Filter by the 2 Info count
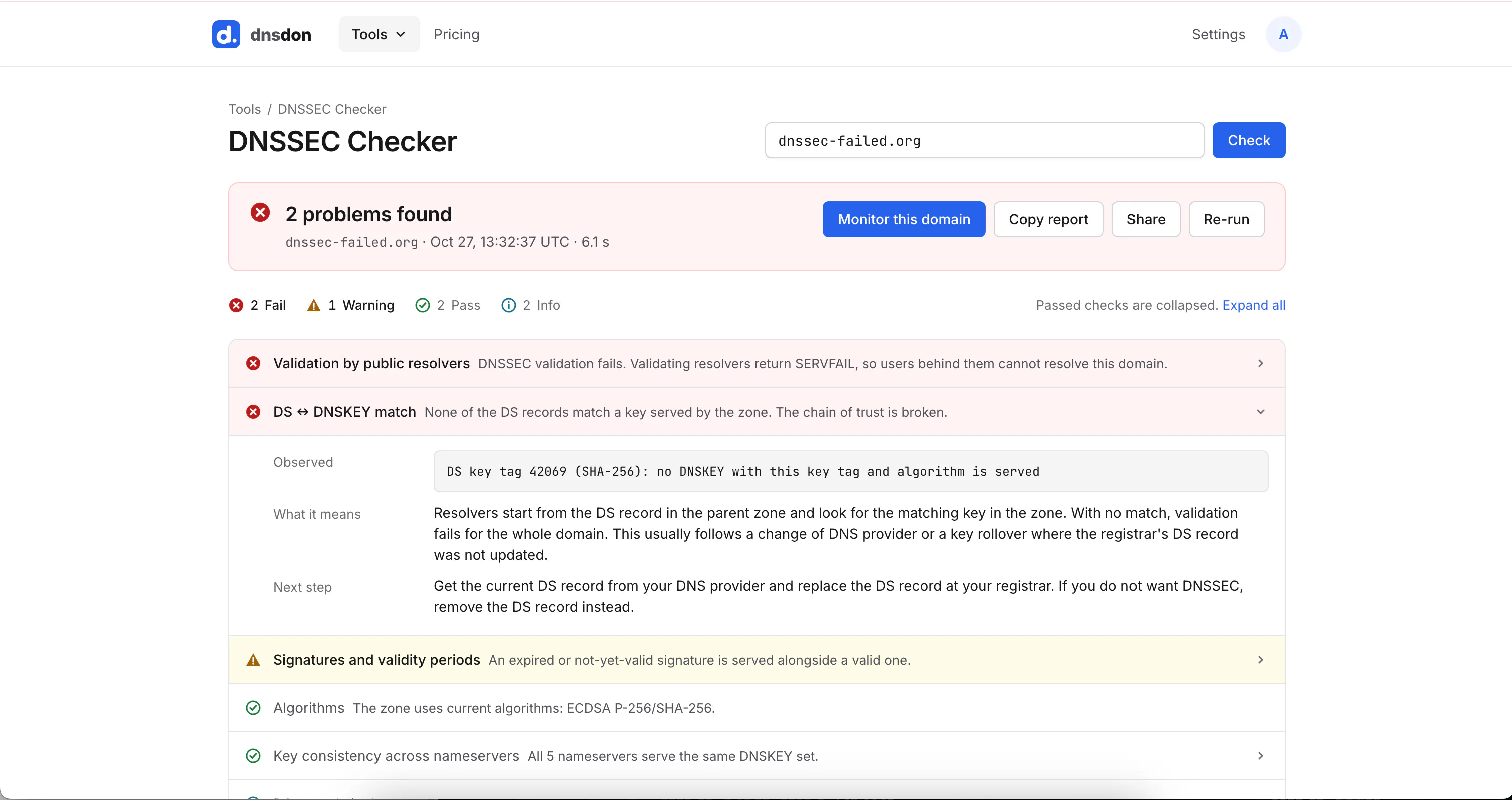 pos(531,305)
